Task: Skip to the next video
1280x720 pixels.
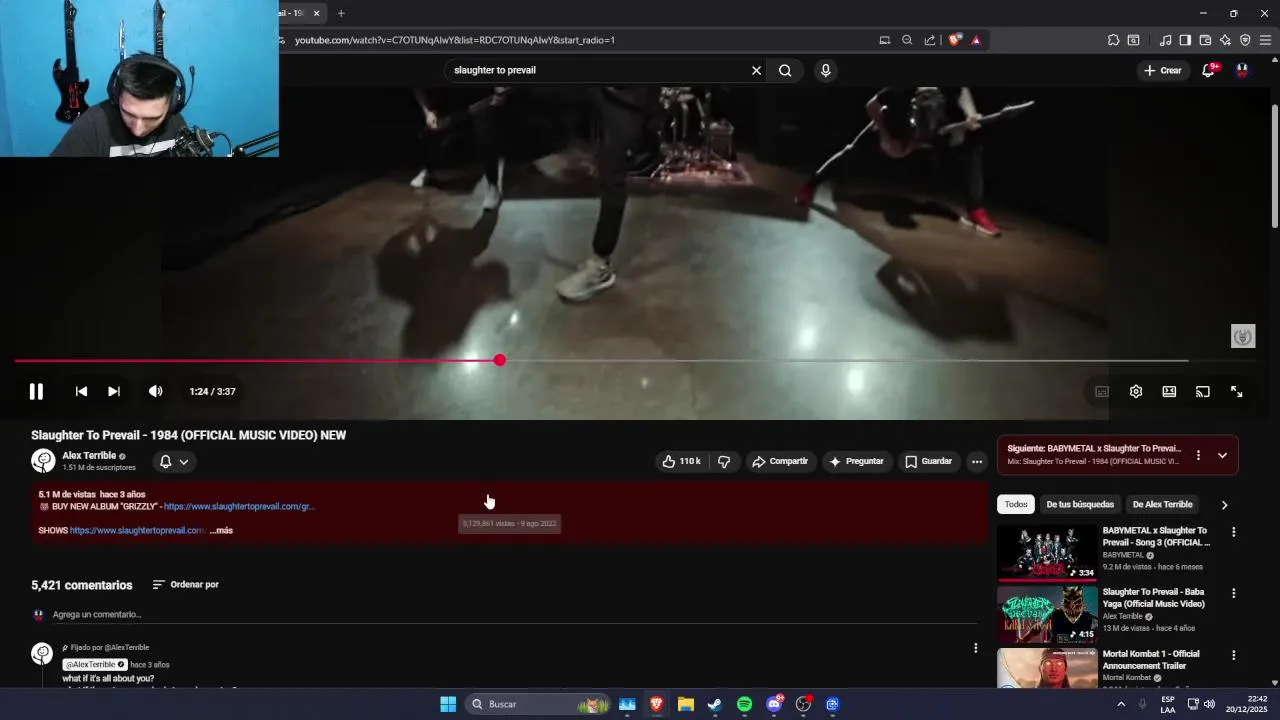Action: coord(114,392)
